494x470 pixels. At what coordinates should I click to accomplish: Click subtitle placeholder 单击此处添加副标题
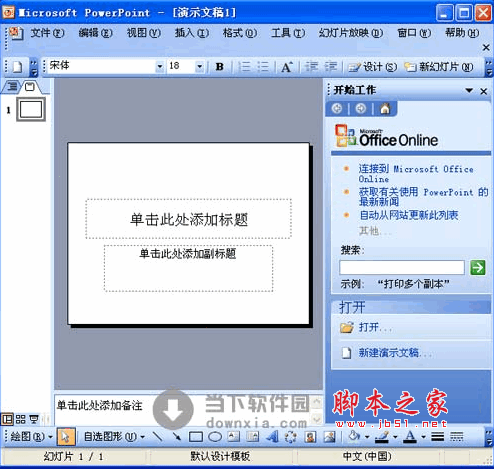(189, 268)
